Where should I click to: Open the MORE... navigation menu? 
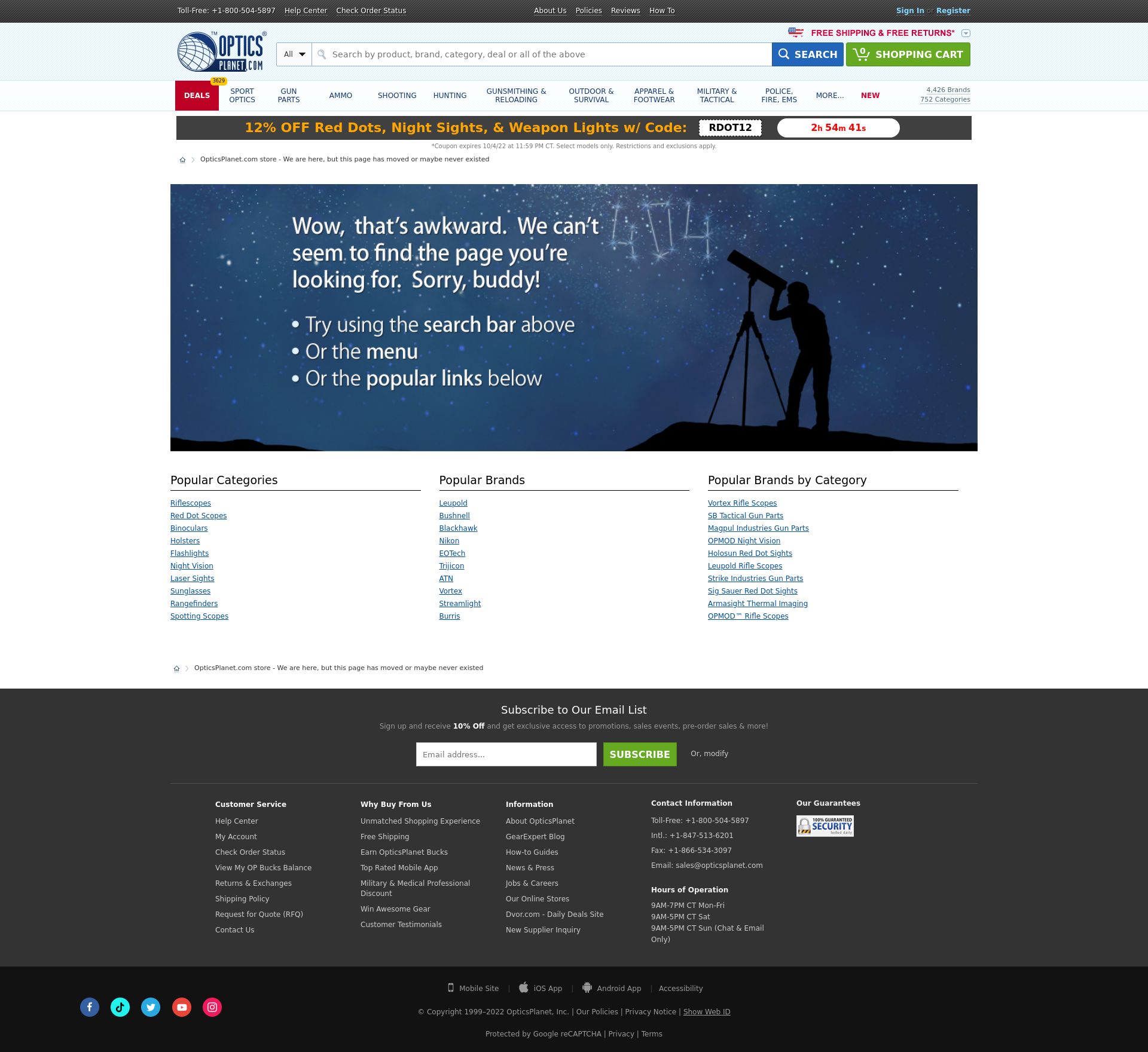pos(830,96)
